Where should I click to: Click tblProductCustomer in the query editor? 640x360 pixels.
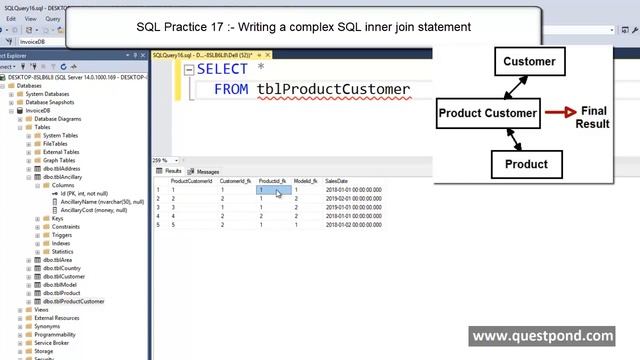pos(333,89)
